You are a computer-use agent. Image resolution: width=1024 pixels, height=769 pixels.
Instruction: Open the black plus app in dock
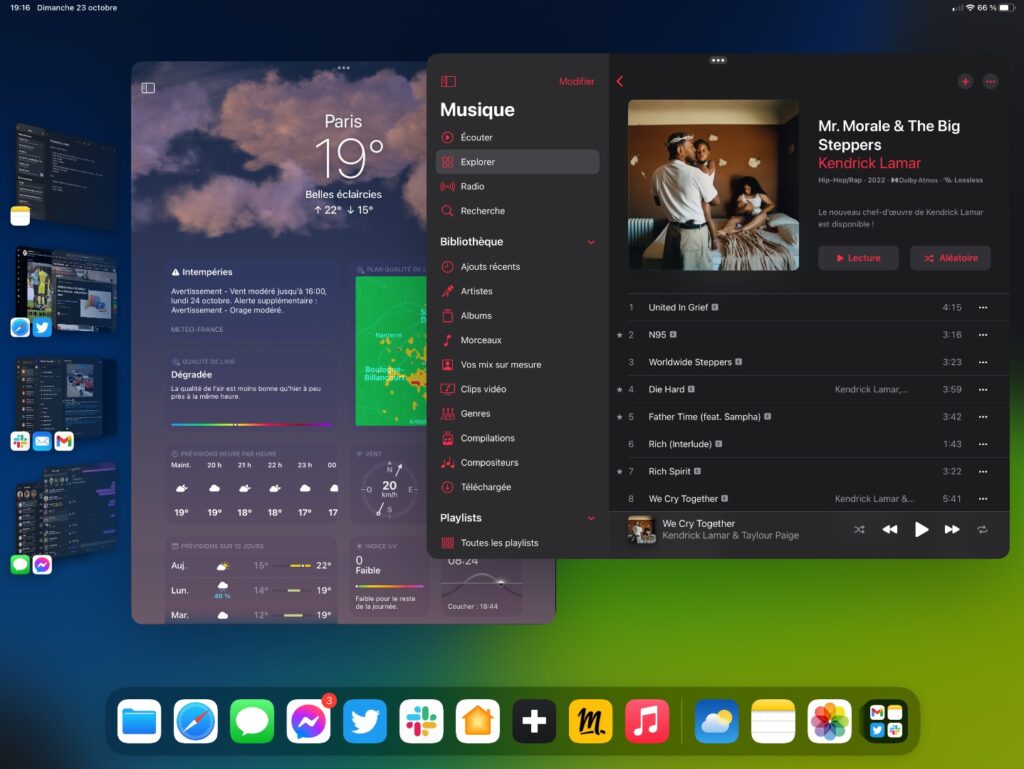[x=534, y=721]
